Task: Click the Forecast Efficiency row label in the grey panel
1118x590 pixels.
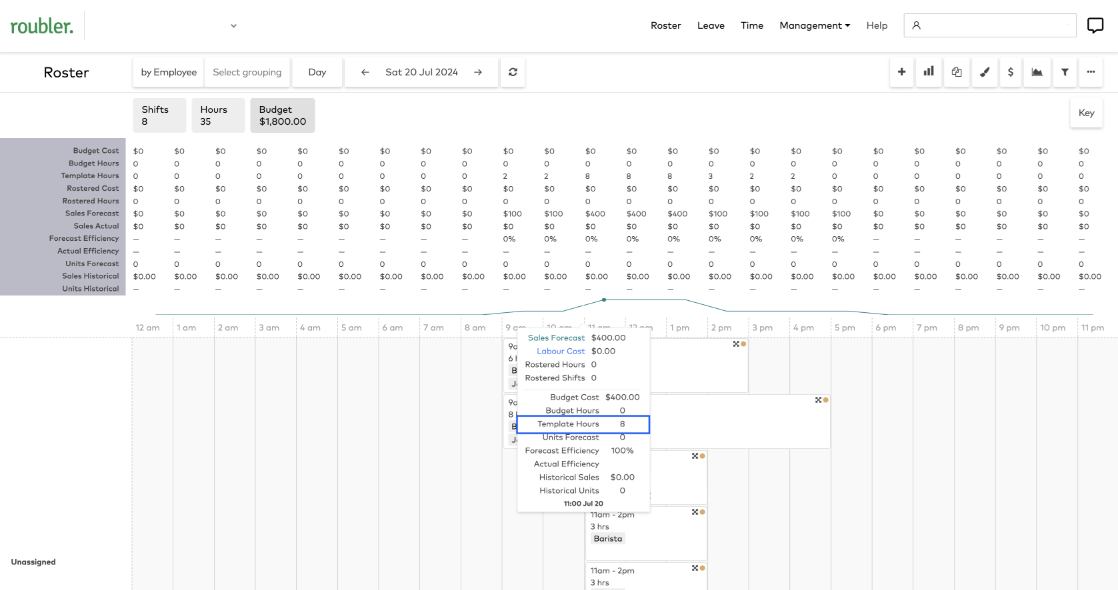Action: [84, 238]
